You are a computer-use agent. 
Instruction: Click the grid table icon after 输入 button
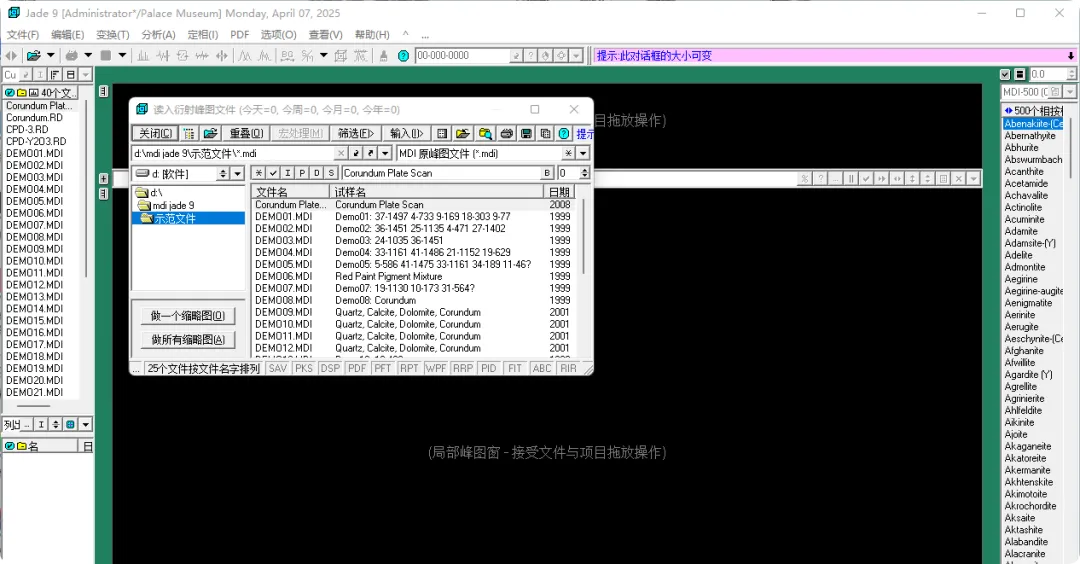tap(442, 134)
